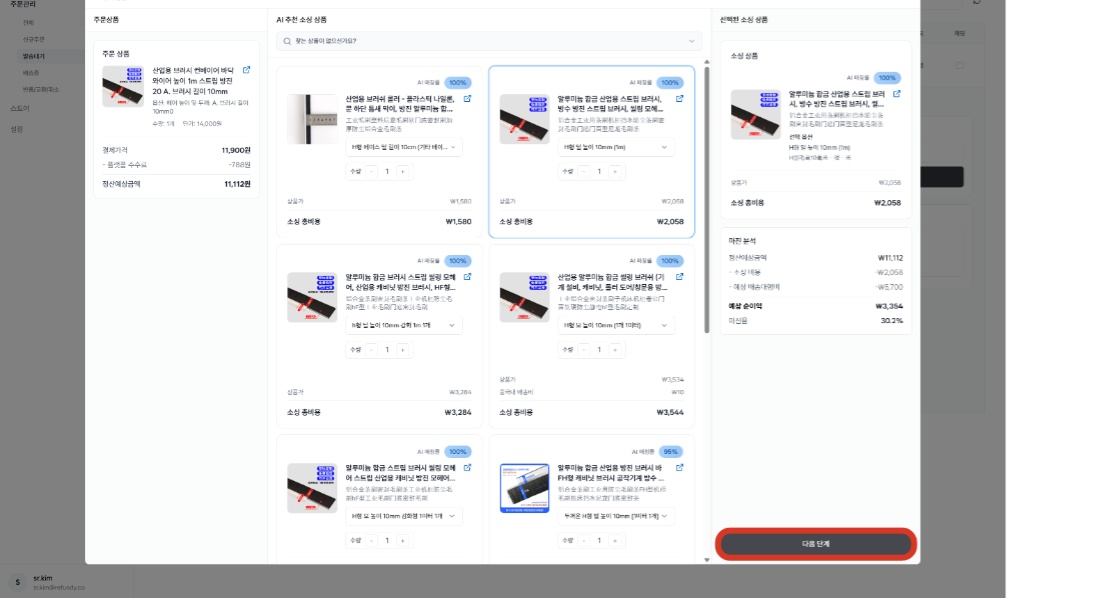The height and width of the screenshot is (598, 1116).
Task: Open 주문관리 section in background sidebar
Action: [x=23, y=4]
